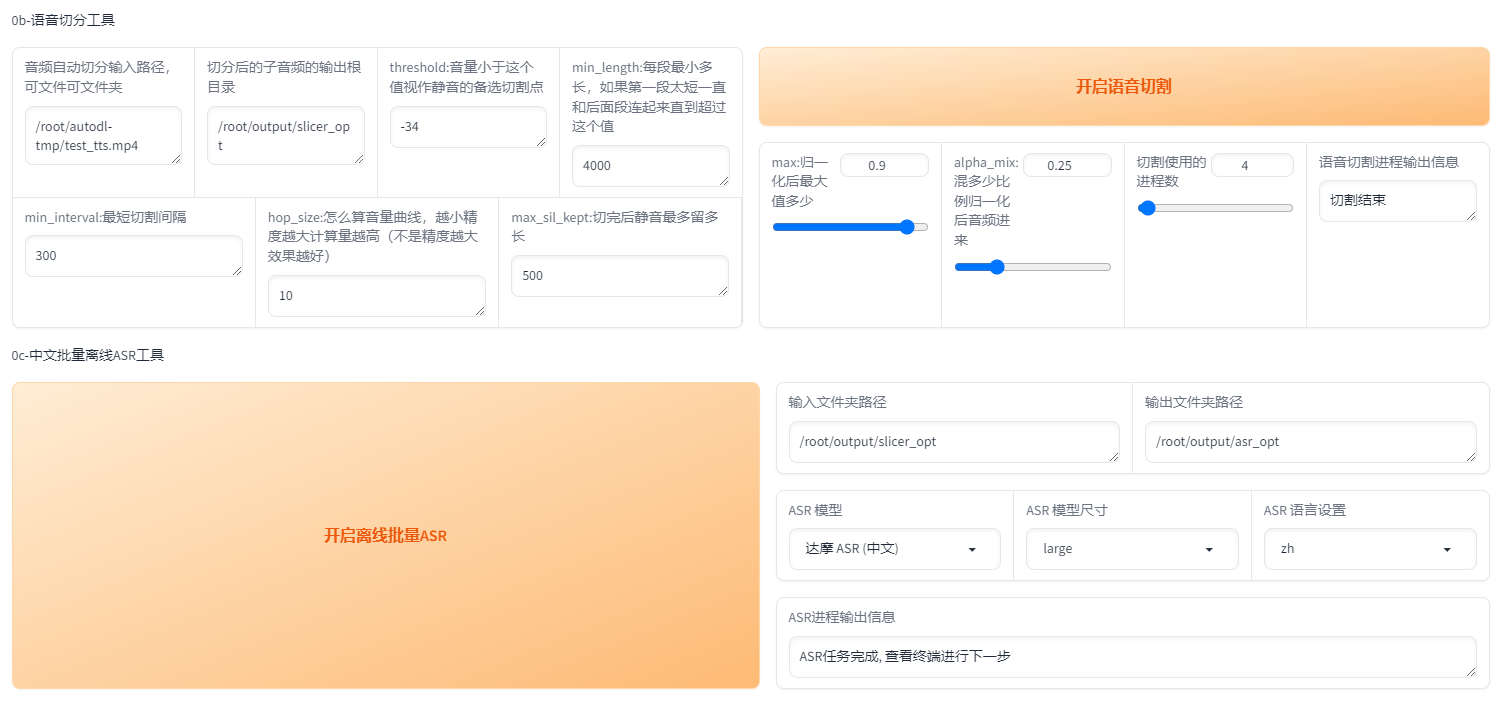The height and width of the screenshot is (704, 1499).
Task: Click the 切割使用的进程数 label
Action: point(1172,172)
